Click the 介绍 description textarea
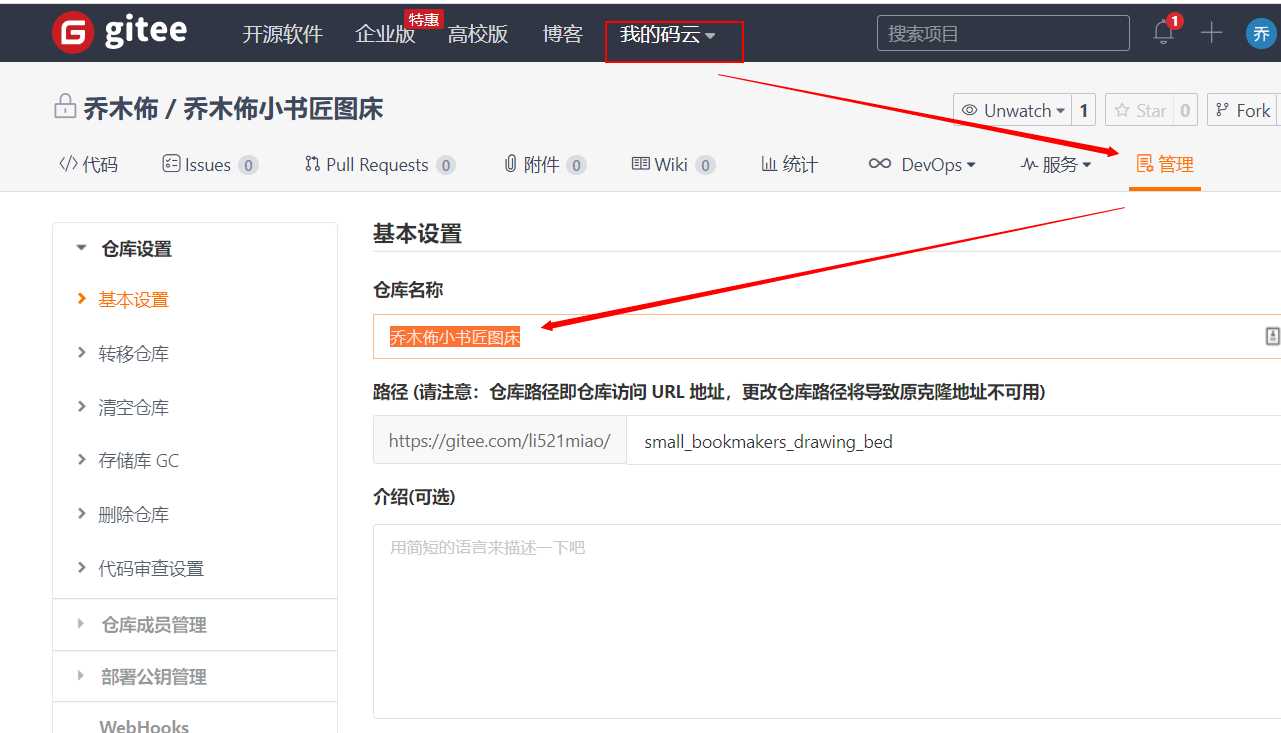Image resolution: width=1281 pixels, height=733 pixels. click(x=827, y=621)
